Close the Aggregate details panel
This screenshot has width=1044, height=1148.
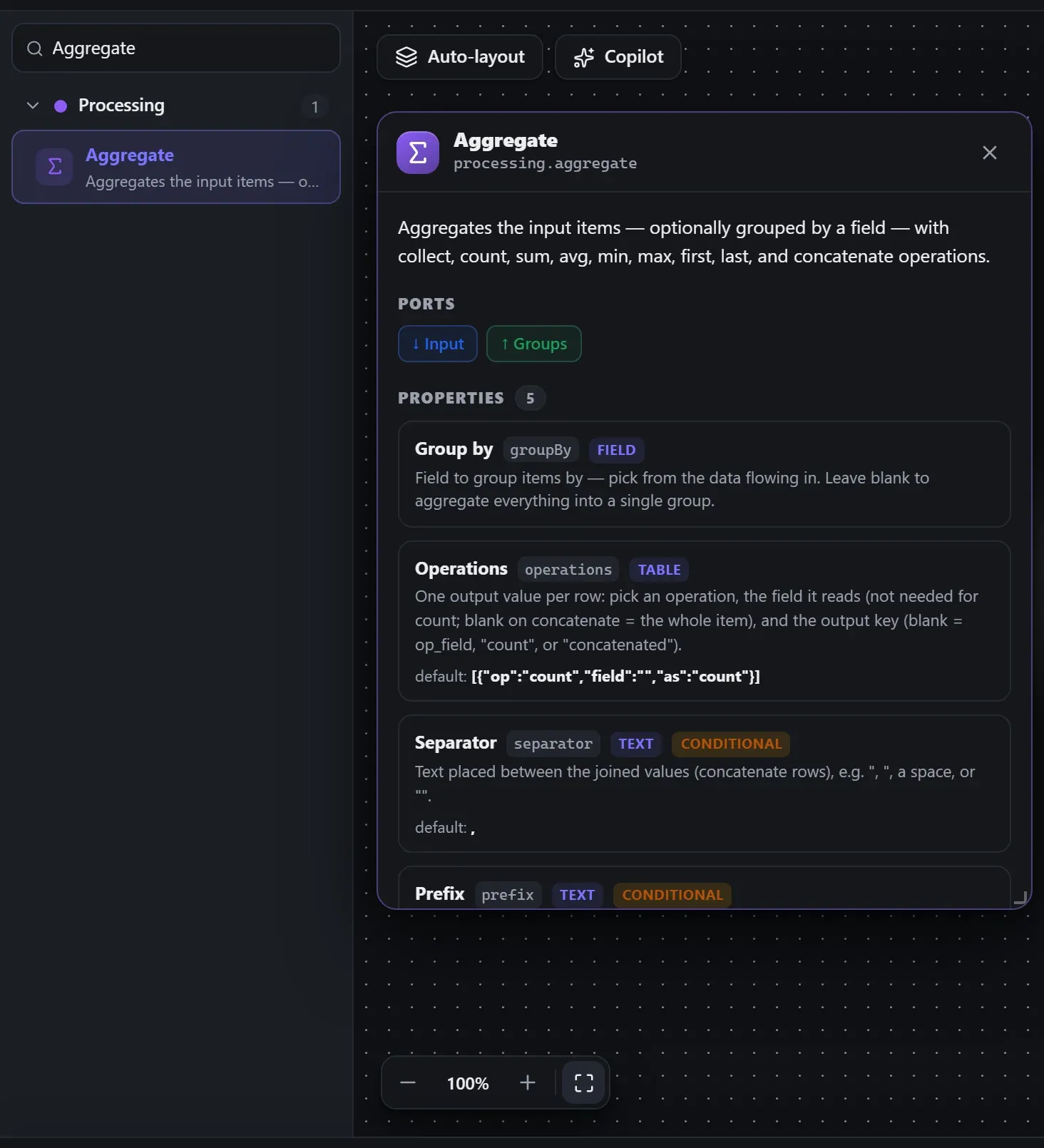click(990, 153)
